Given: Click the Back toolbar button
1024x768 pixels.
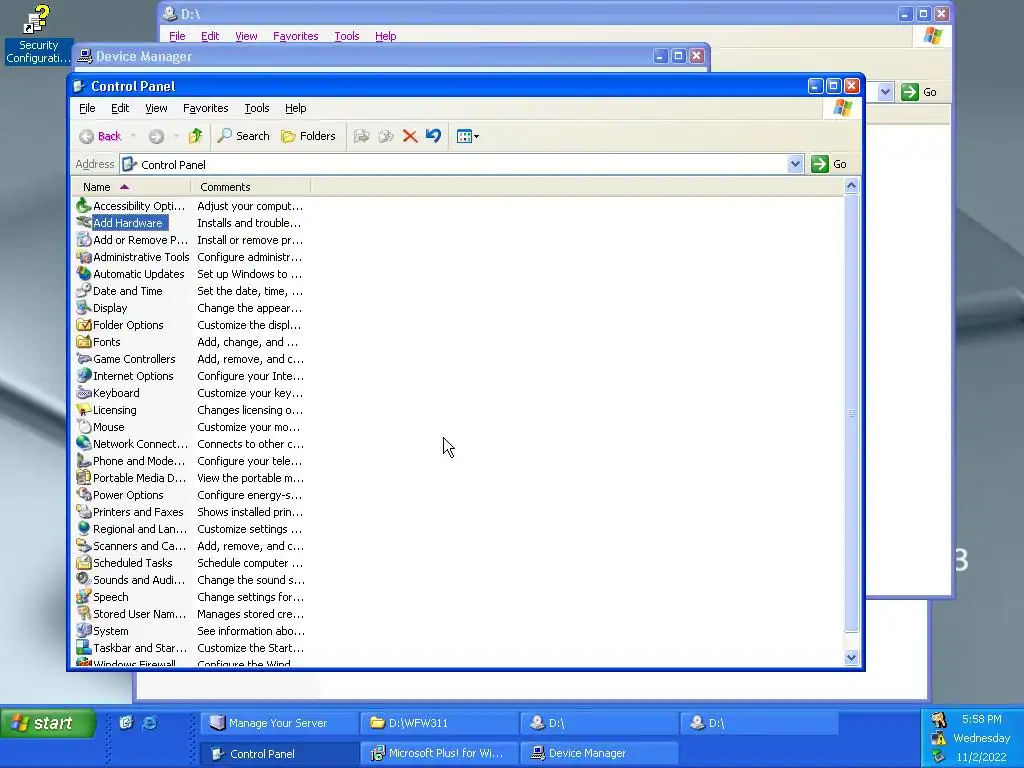Looking at the screenshot, I should coord(101,136).
